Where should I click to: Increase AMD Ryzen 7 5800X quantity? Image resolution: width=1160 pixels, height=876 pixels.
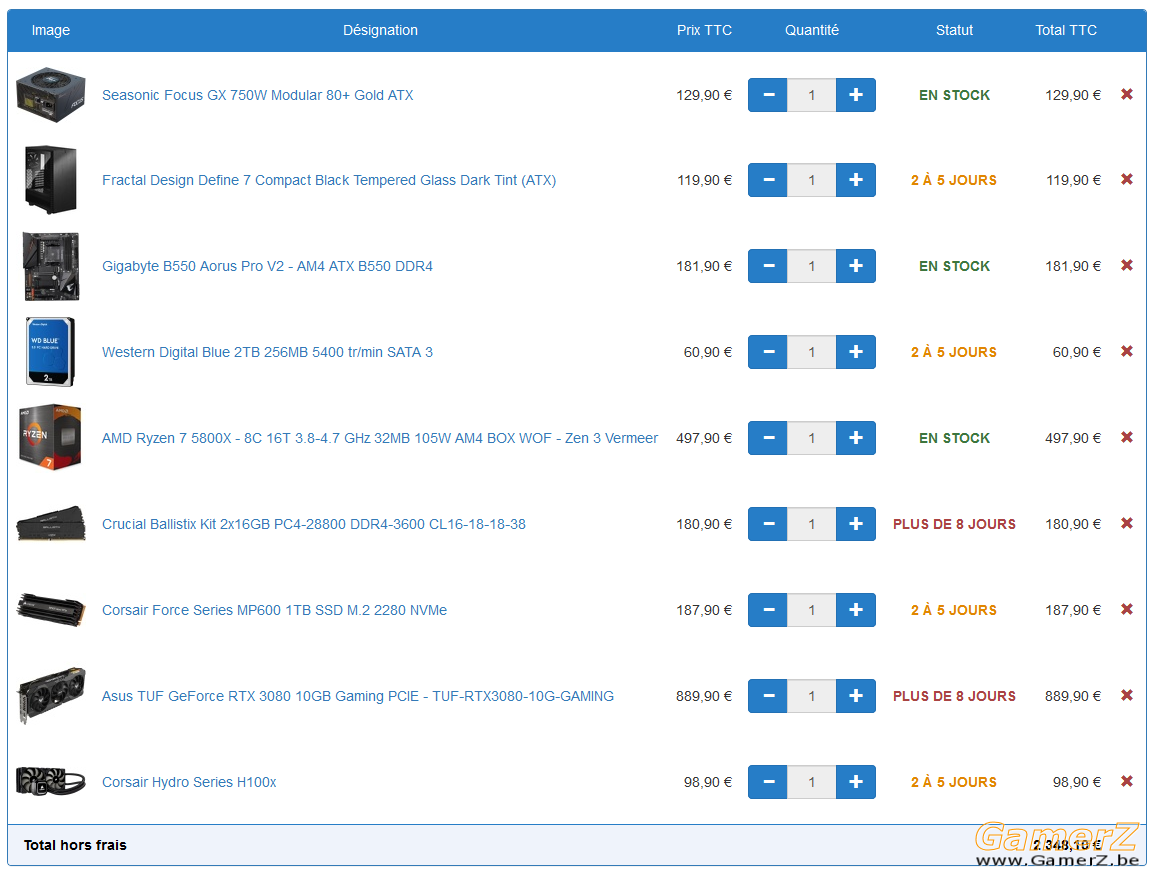click(856, 438)
